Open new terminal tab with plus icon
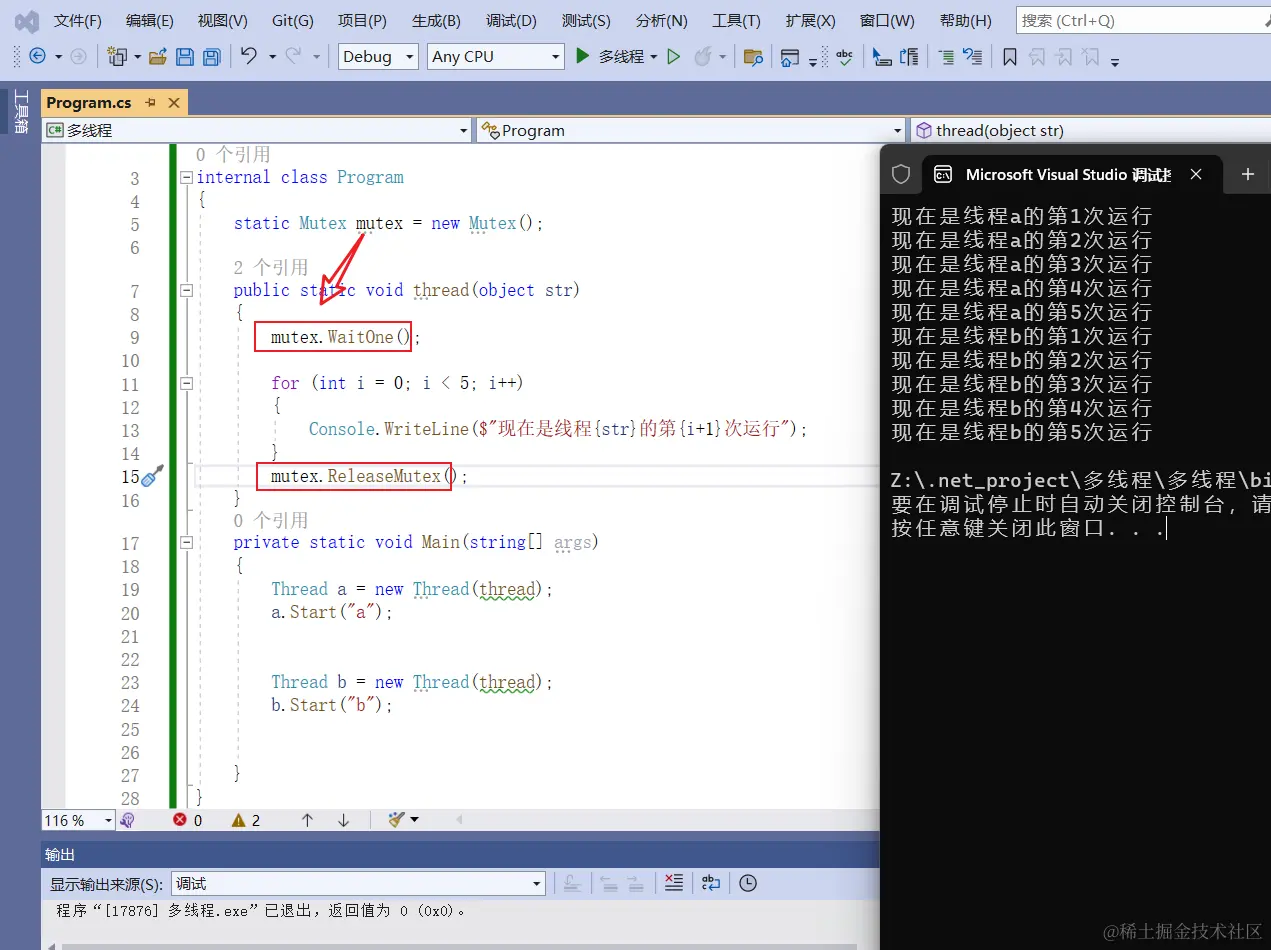This screenshot has height=950, width=1271. pyautogui.click(x=1248, y=174)
